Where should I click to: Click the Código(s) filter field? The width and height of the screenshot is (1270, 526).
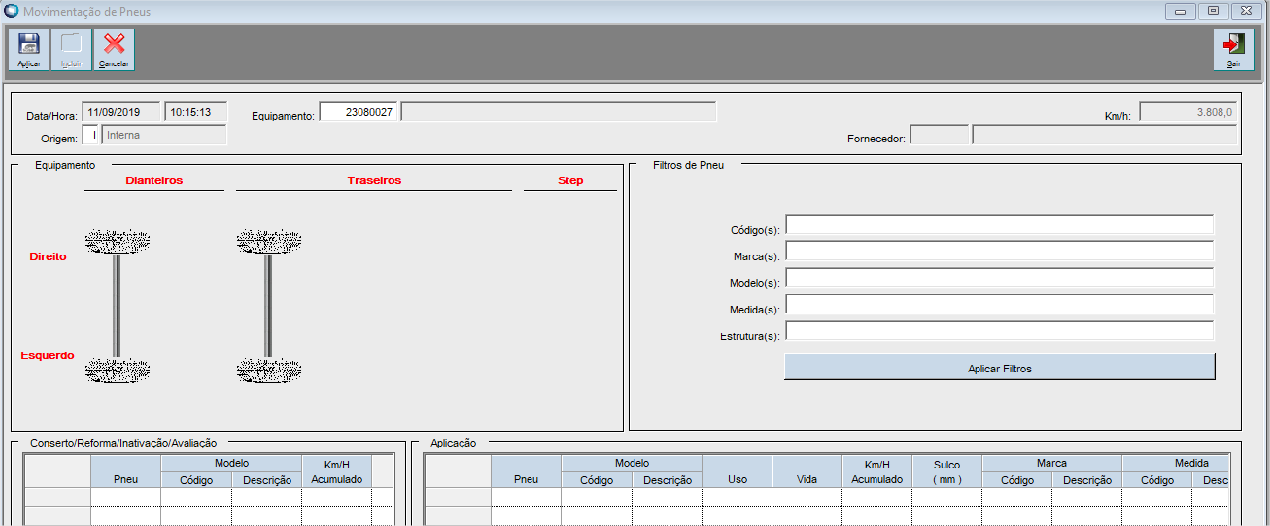pos(999,224)
